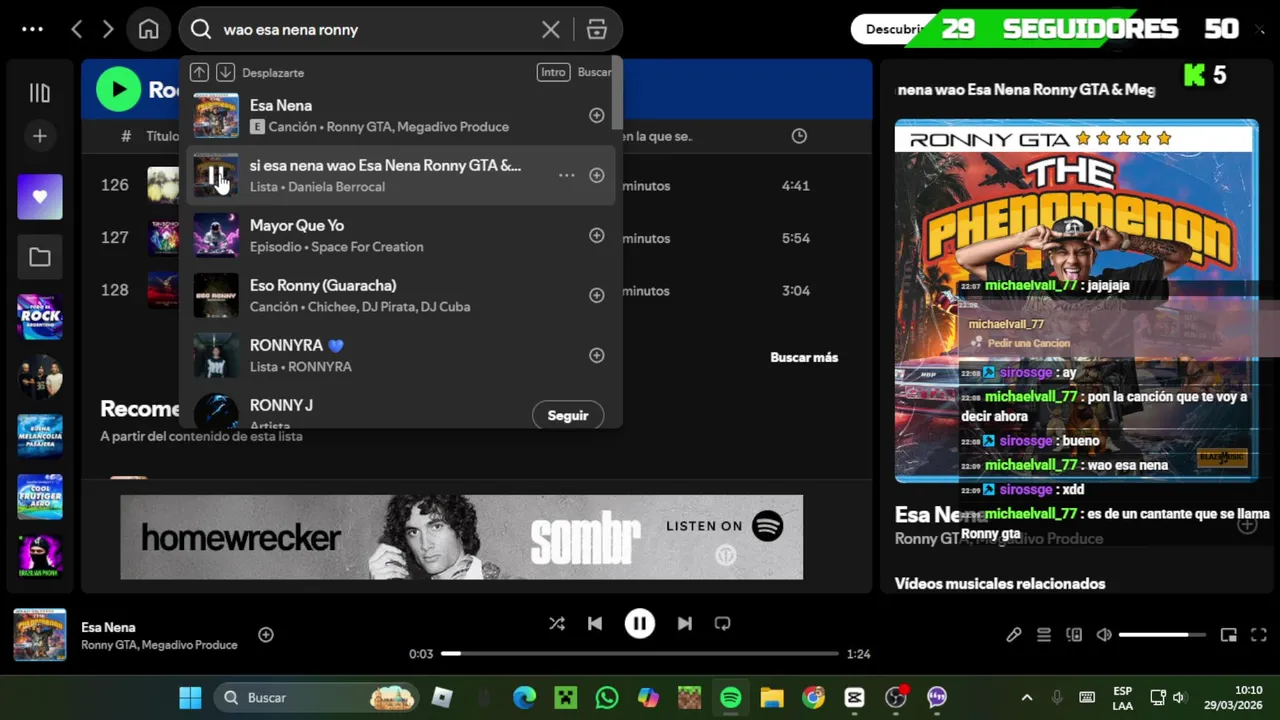Viewport: 1280px width, 720px height.
Task: Add the playing song to Liked Songs
Action: [x=266, y=634]
